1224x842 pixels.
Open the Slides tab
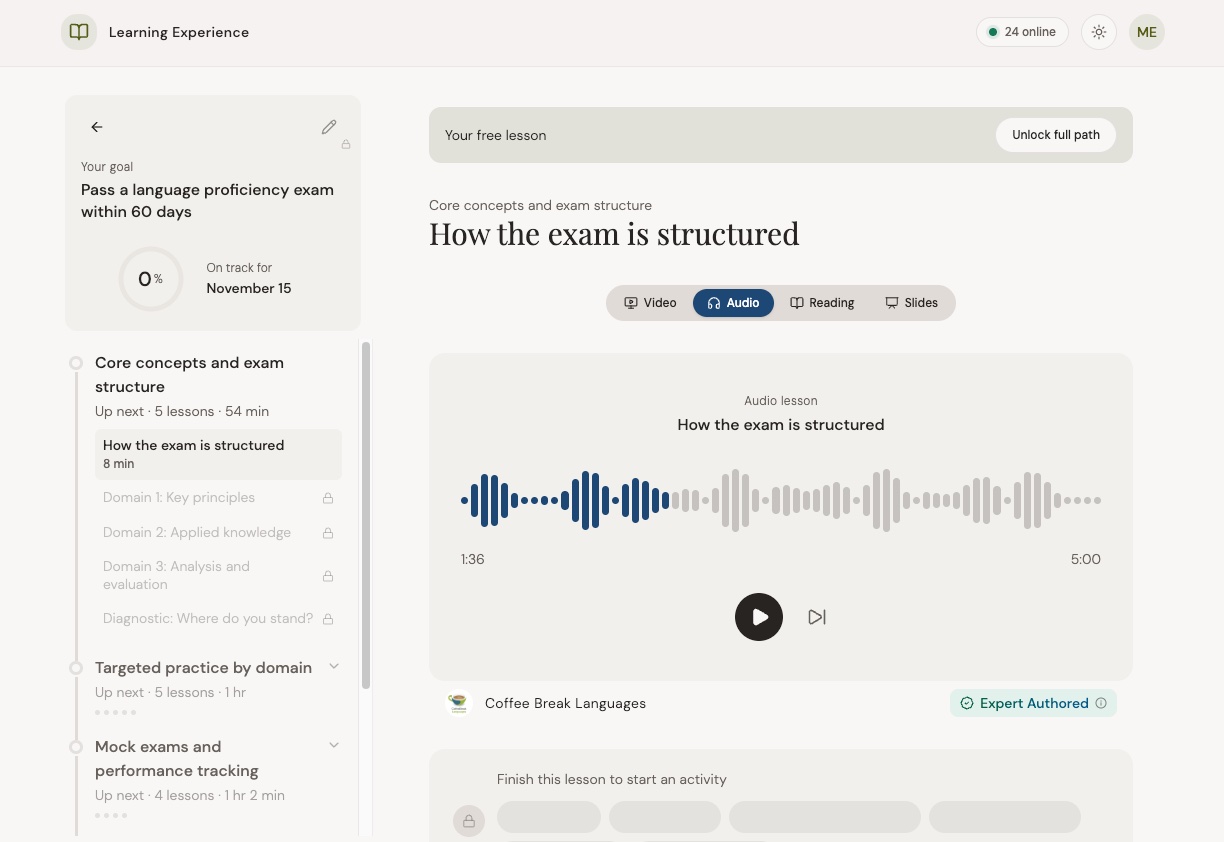coord(911,303)
